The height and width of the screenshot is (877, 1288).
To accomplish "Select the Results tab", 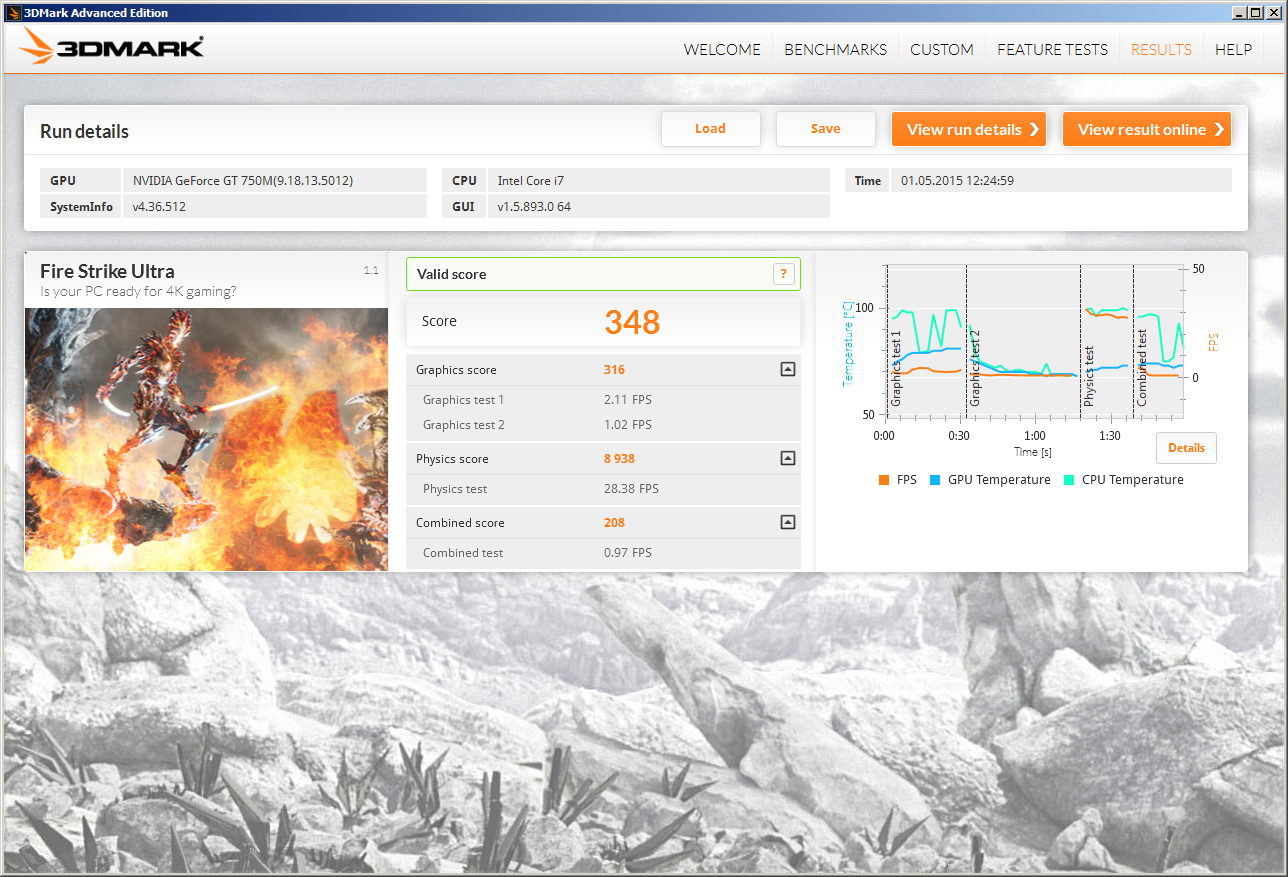I will tap(1160, 49).
